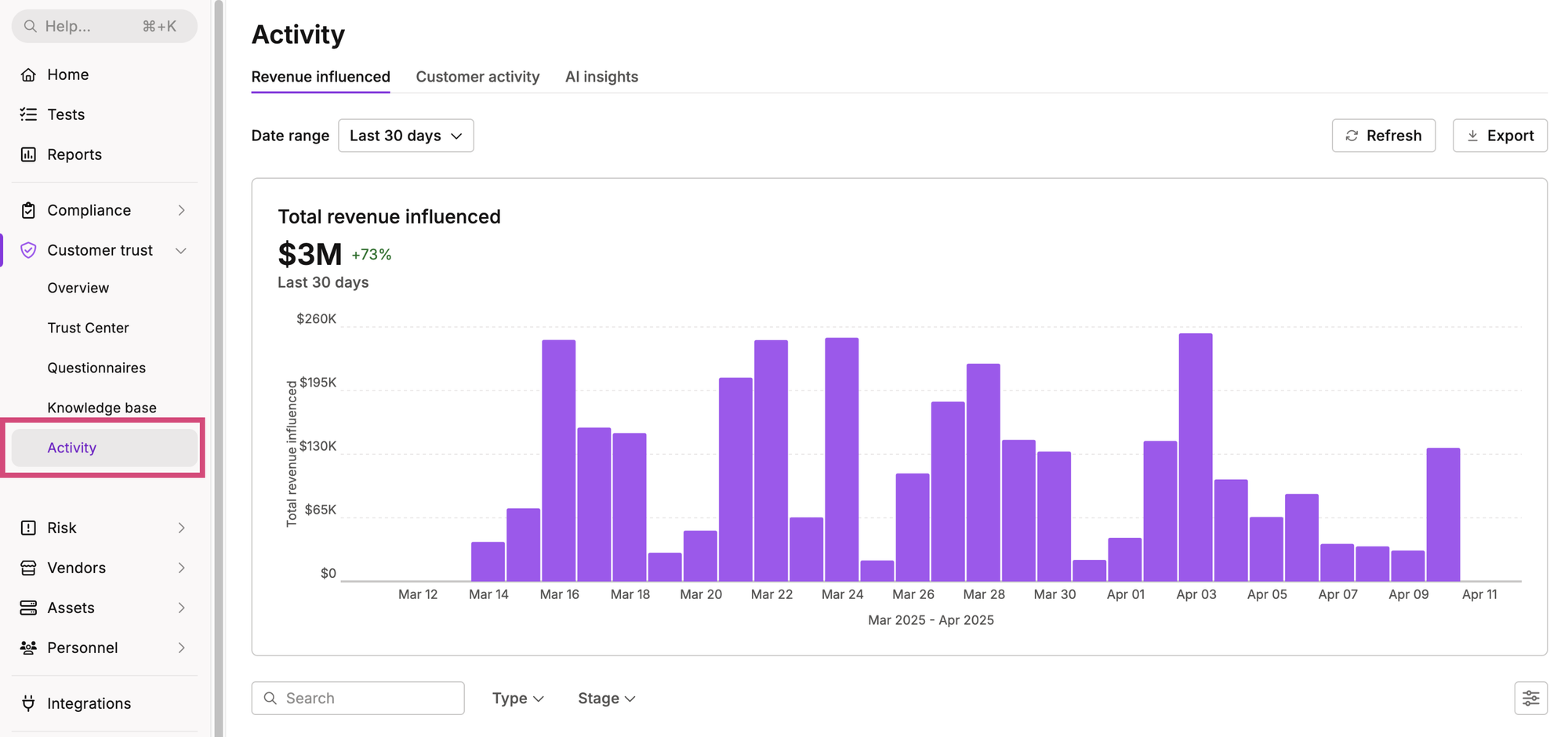
Task: Click the Tests checklist icon
Action: (x=28, y=114)
